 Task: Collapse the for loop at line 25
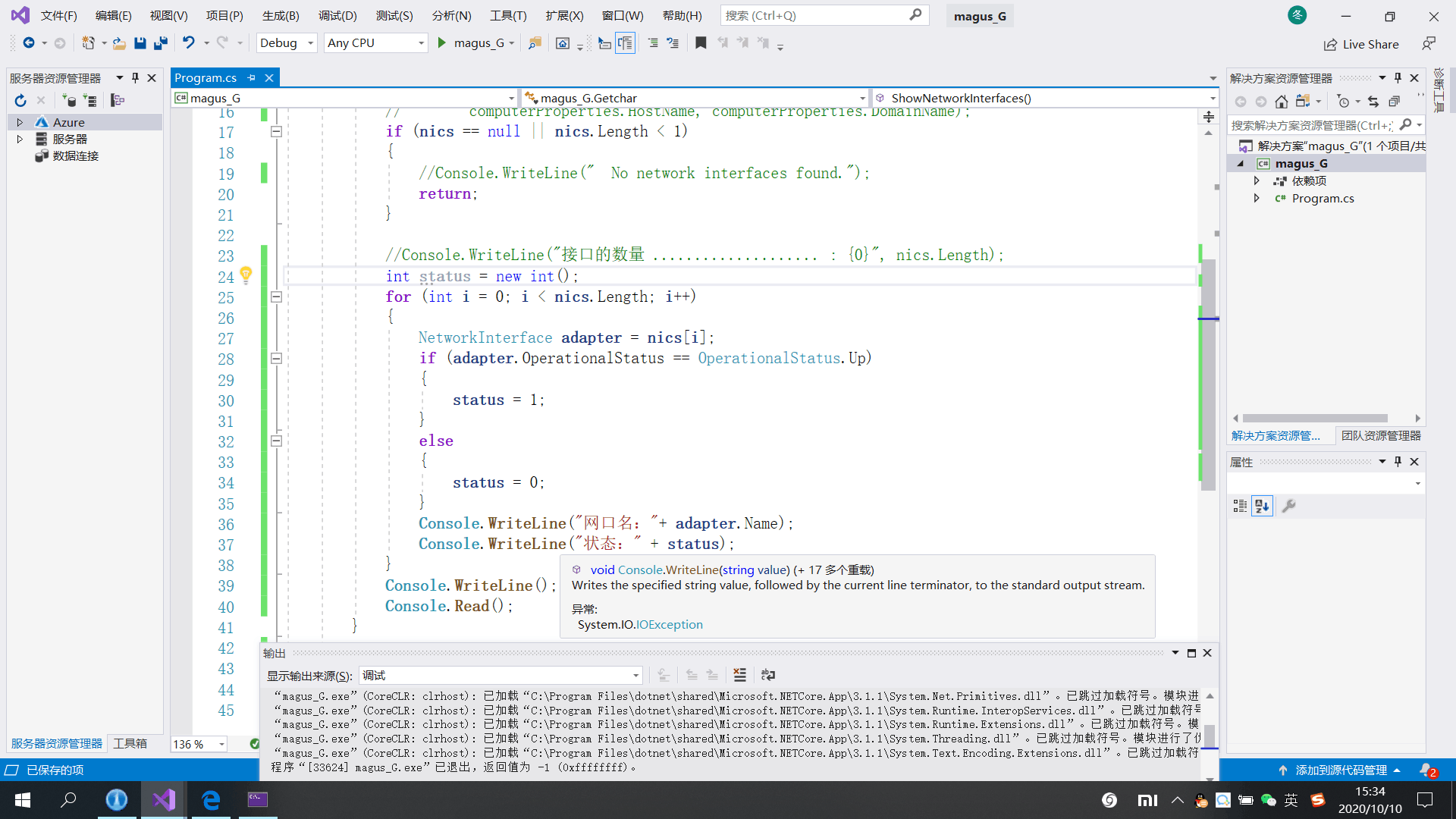pos(277,297)
